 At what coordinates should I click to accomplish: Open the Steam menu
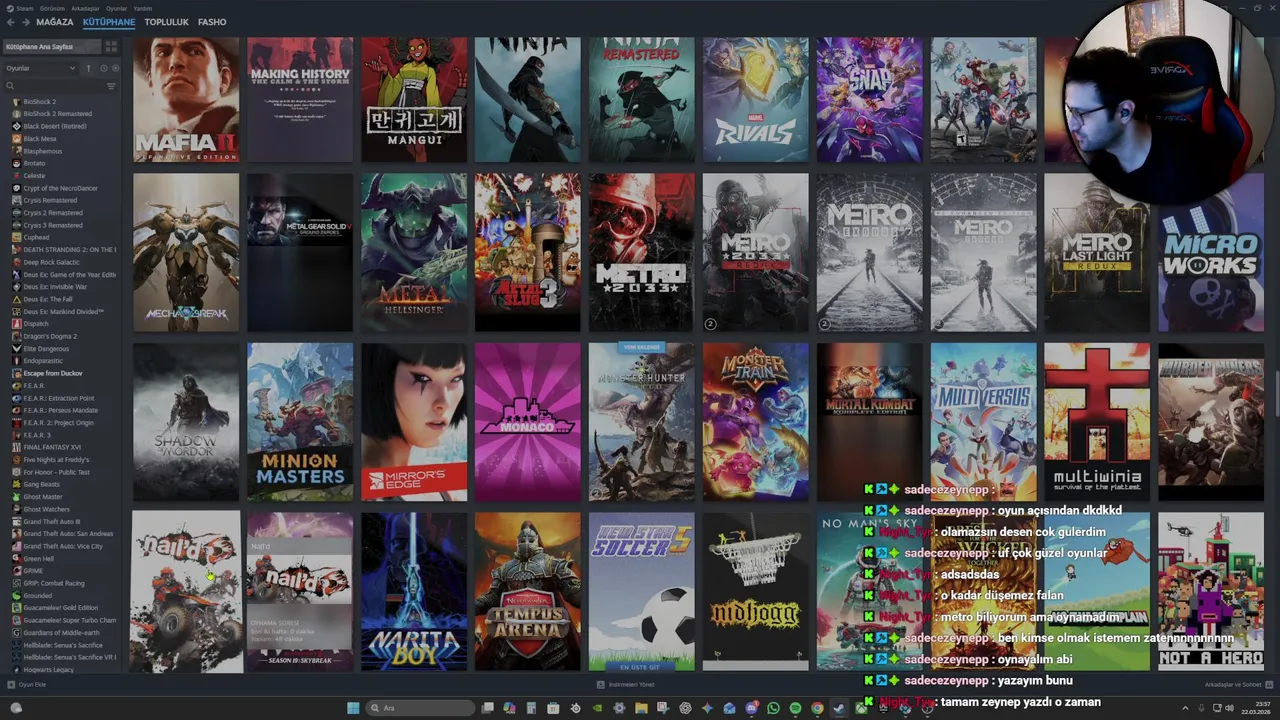coord(25,8)
